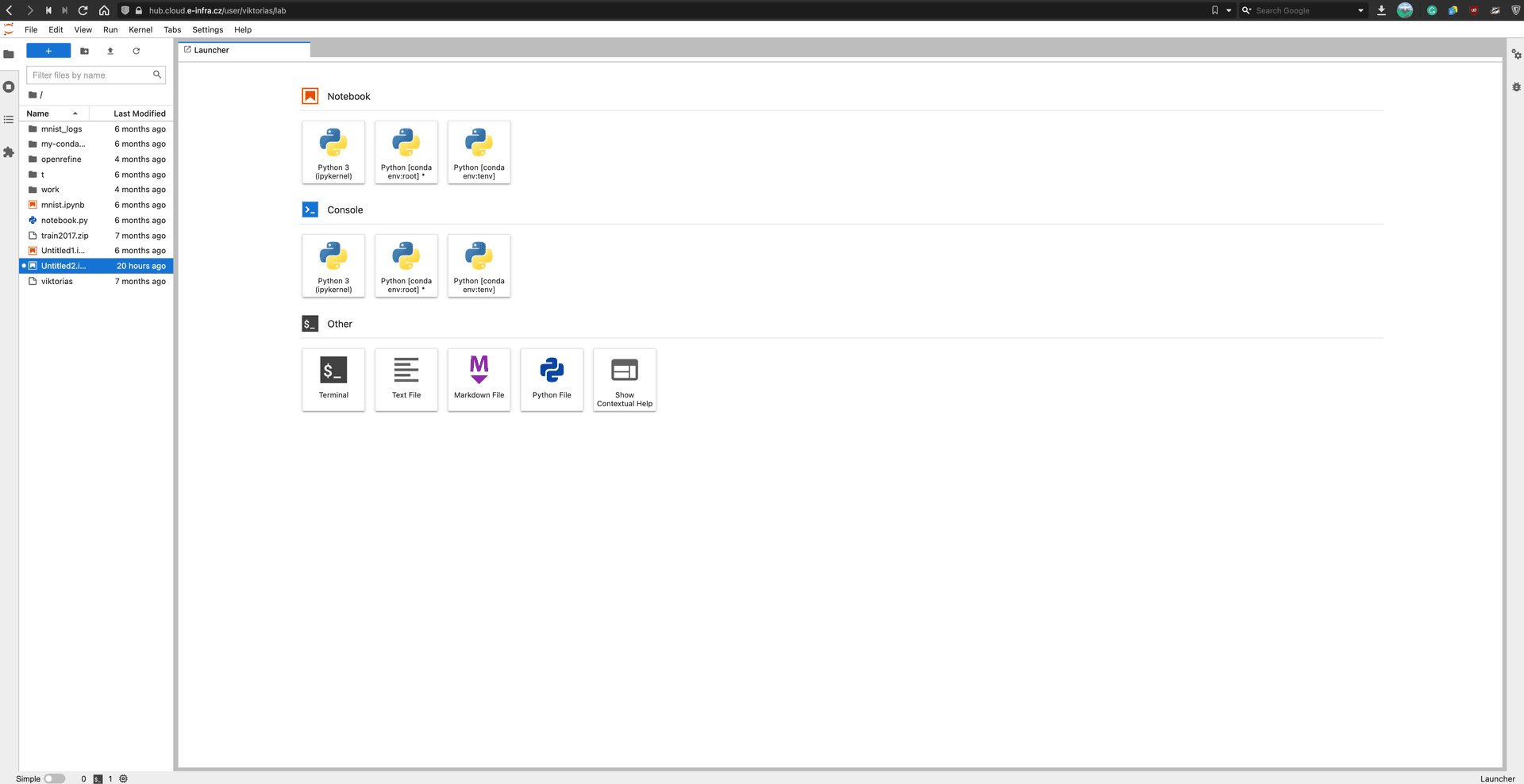
Task: Switch to the Launcher tab
Action: pyautogui.click(x=210, y=49)
